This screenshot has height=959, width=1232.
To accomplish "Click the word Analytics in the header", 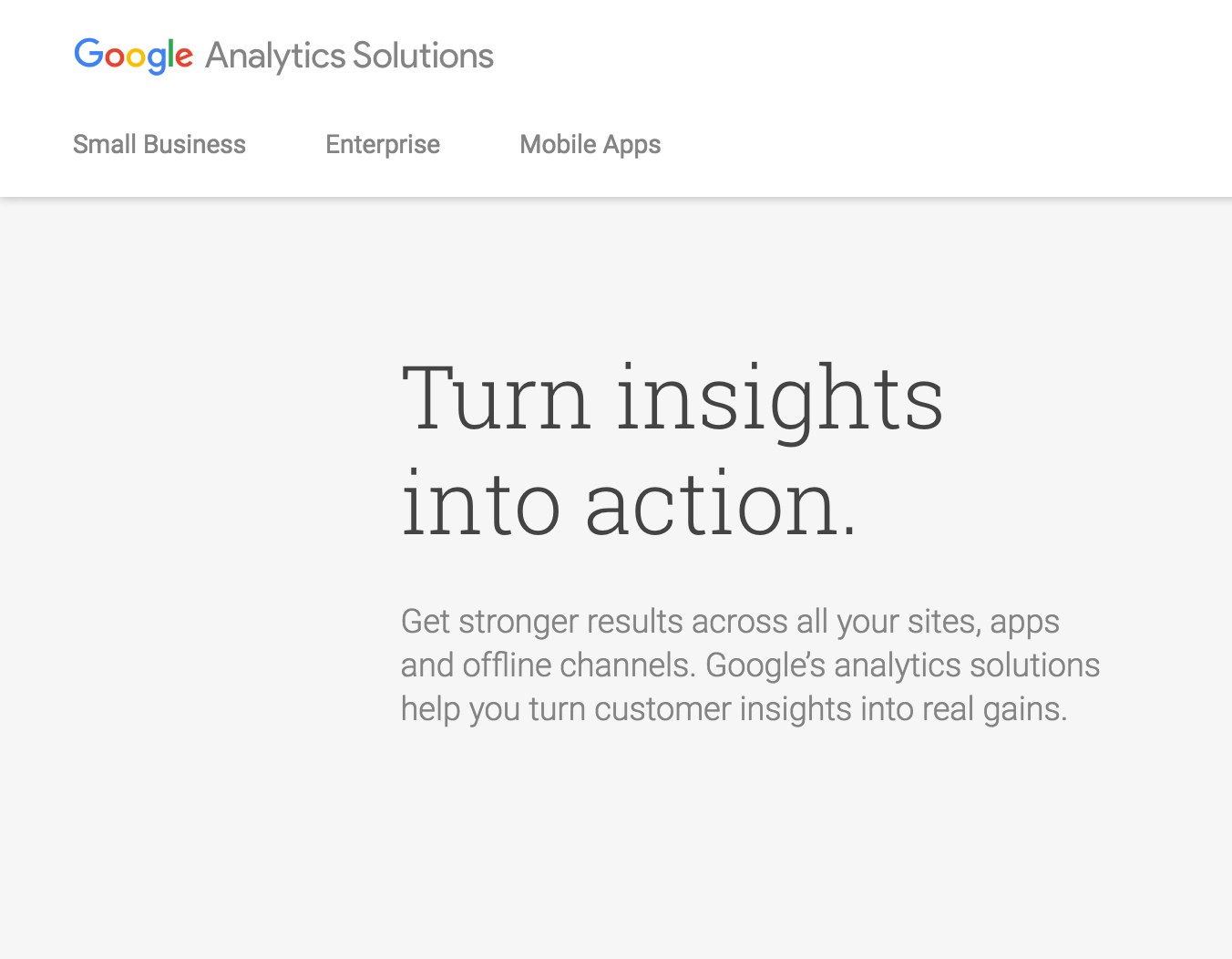I will [275, 56].
